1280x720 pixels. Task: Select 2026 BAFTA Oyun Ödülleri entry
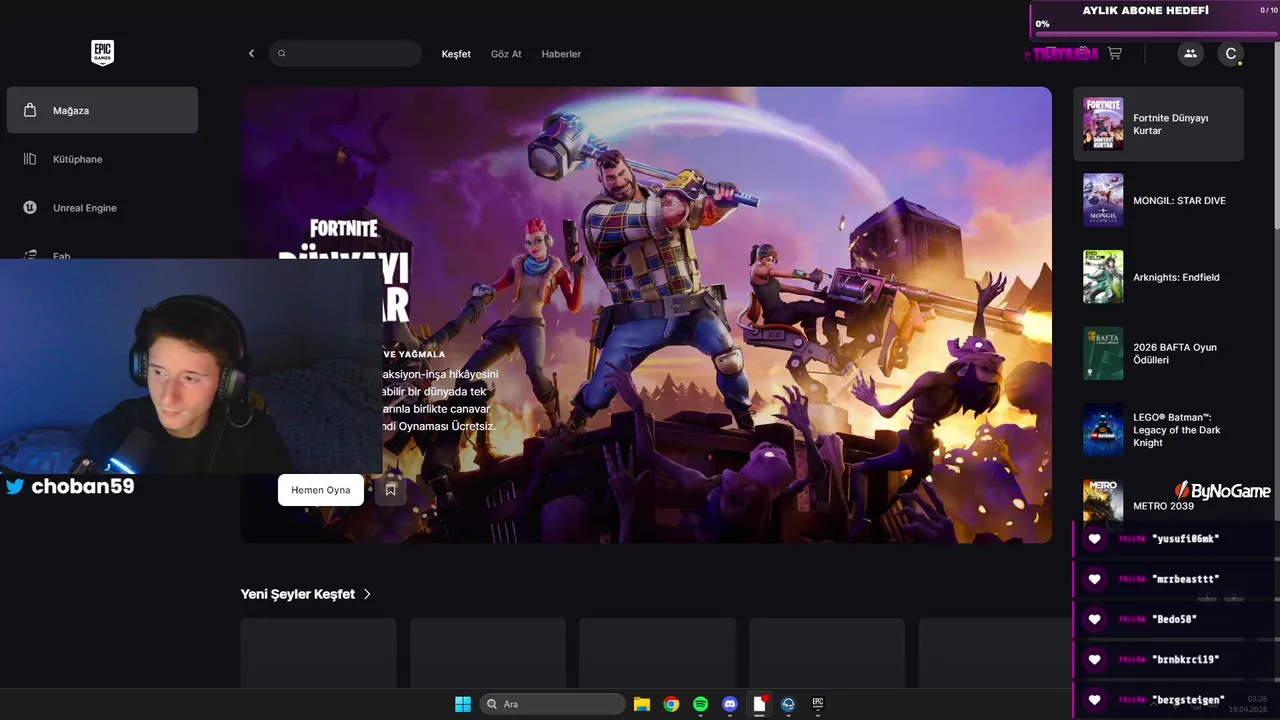pos(1158,353)
